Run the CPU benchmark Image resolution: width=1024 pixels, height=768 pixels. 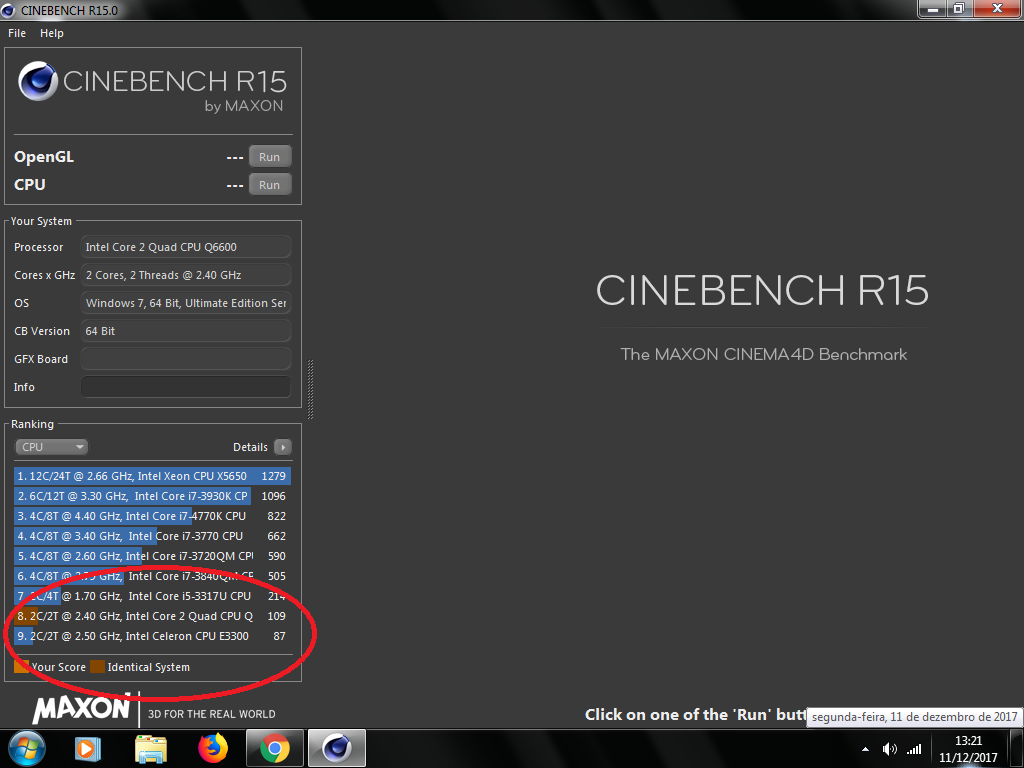(x=269, y=185)
